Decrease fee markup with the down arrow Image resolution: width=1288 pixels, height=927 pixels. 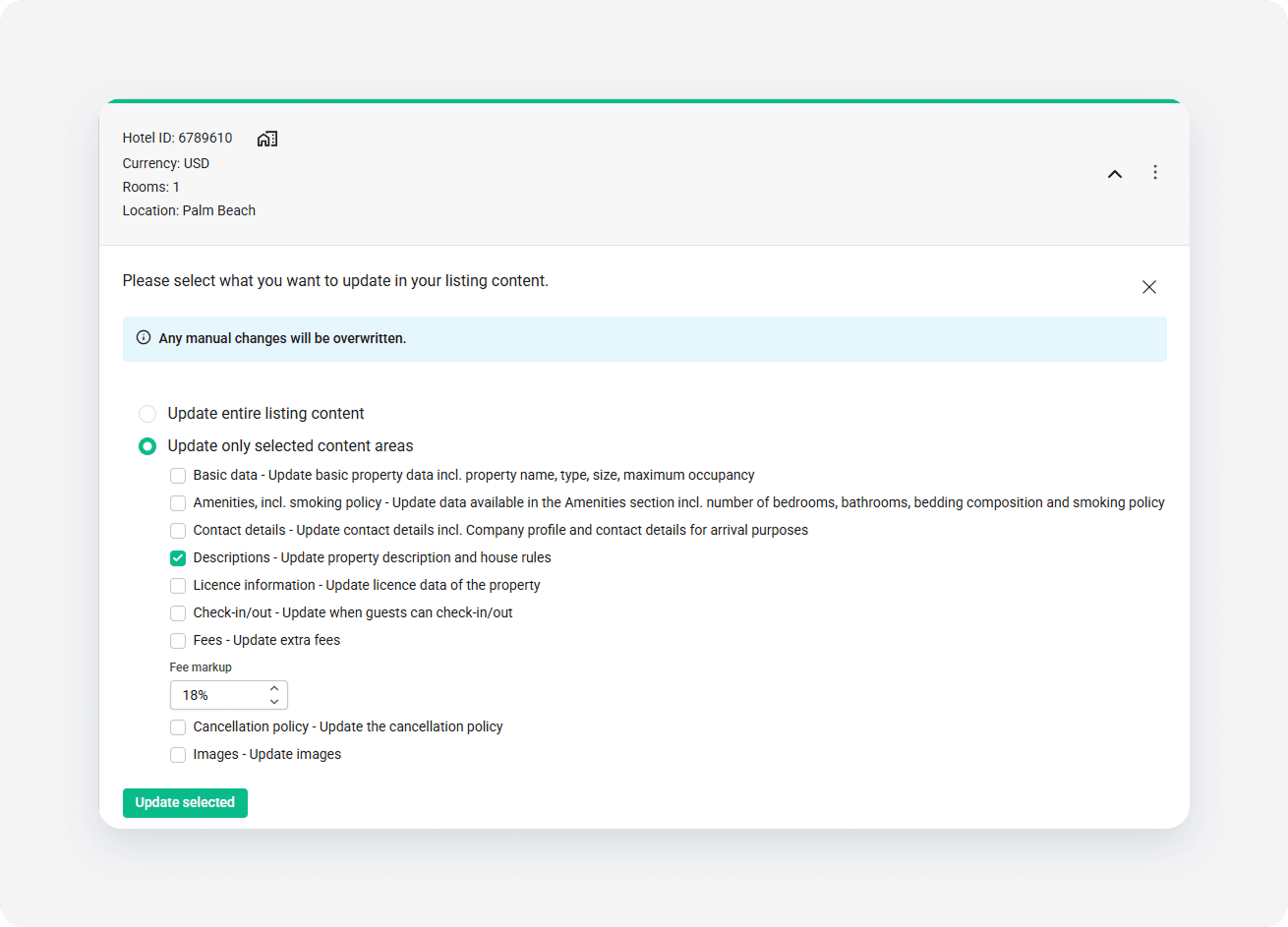[274, 702]
